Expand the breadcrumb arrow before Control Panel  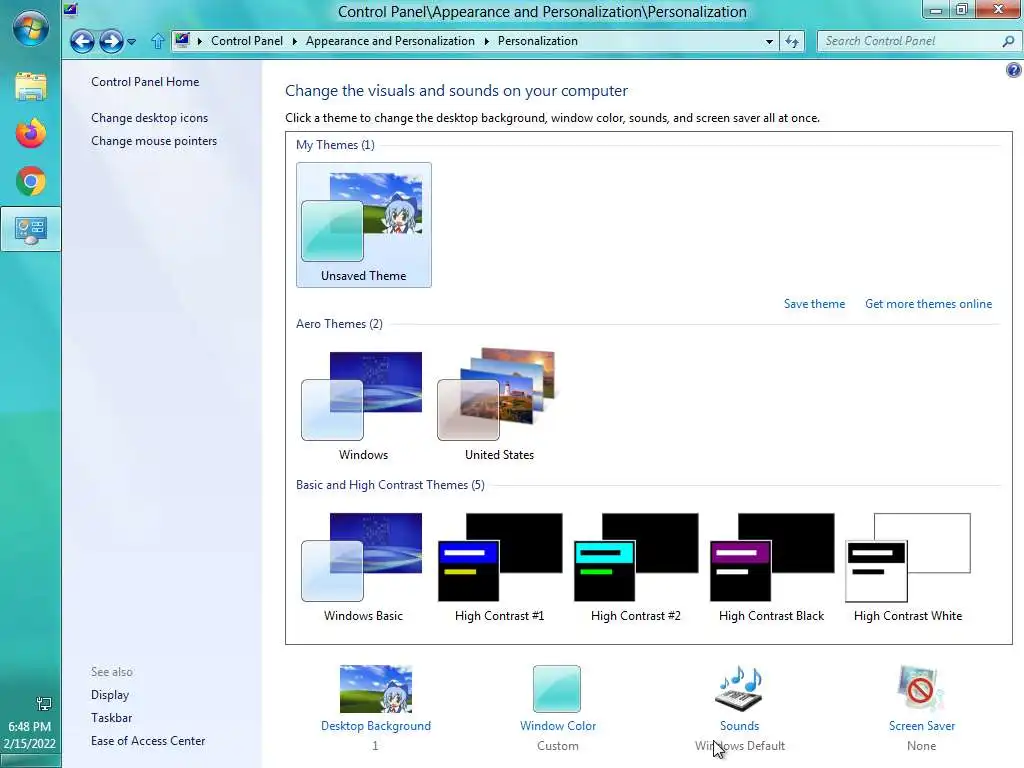[200, 41]
